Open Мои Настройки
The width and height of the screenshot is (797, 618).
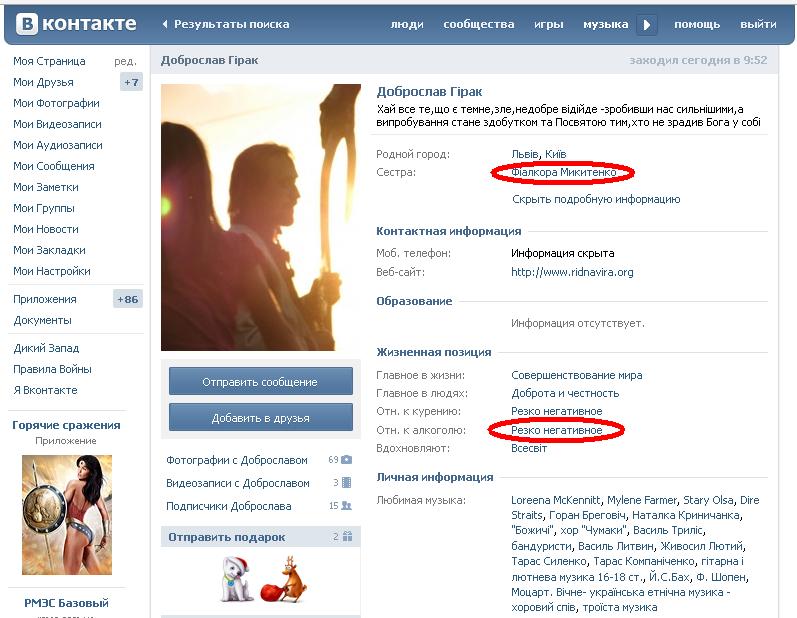(x=52, y=271)
